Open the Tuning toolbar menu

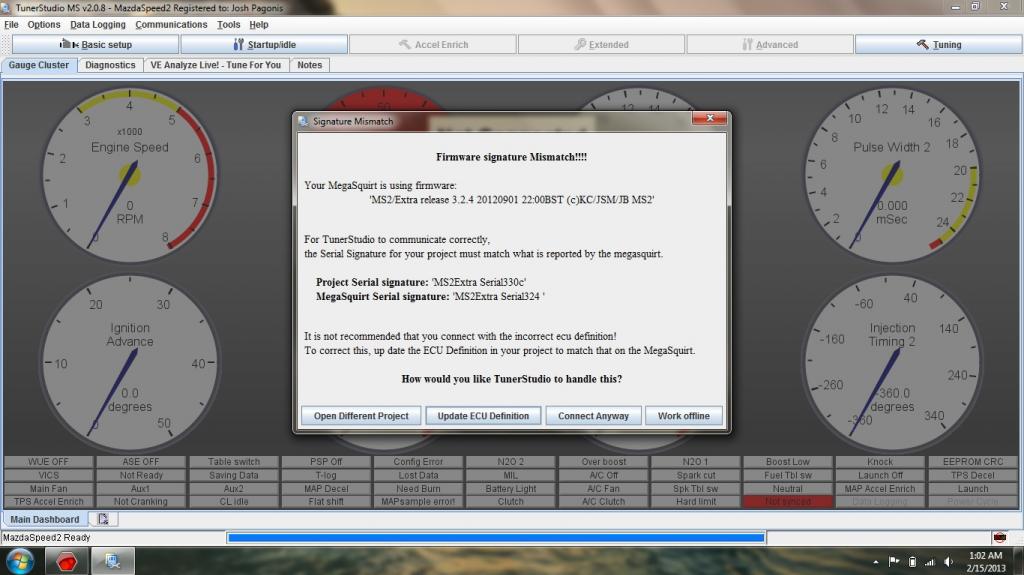pyautogui.click(x=938, y=44)
